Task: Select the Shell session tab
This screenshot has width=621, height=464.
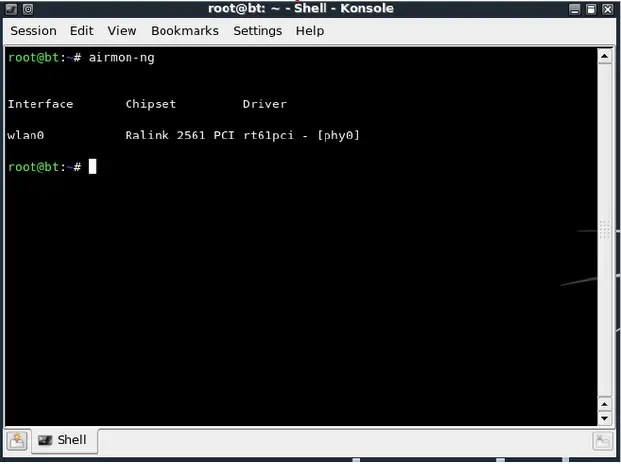Action: click(64, 440)
